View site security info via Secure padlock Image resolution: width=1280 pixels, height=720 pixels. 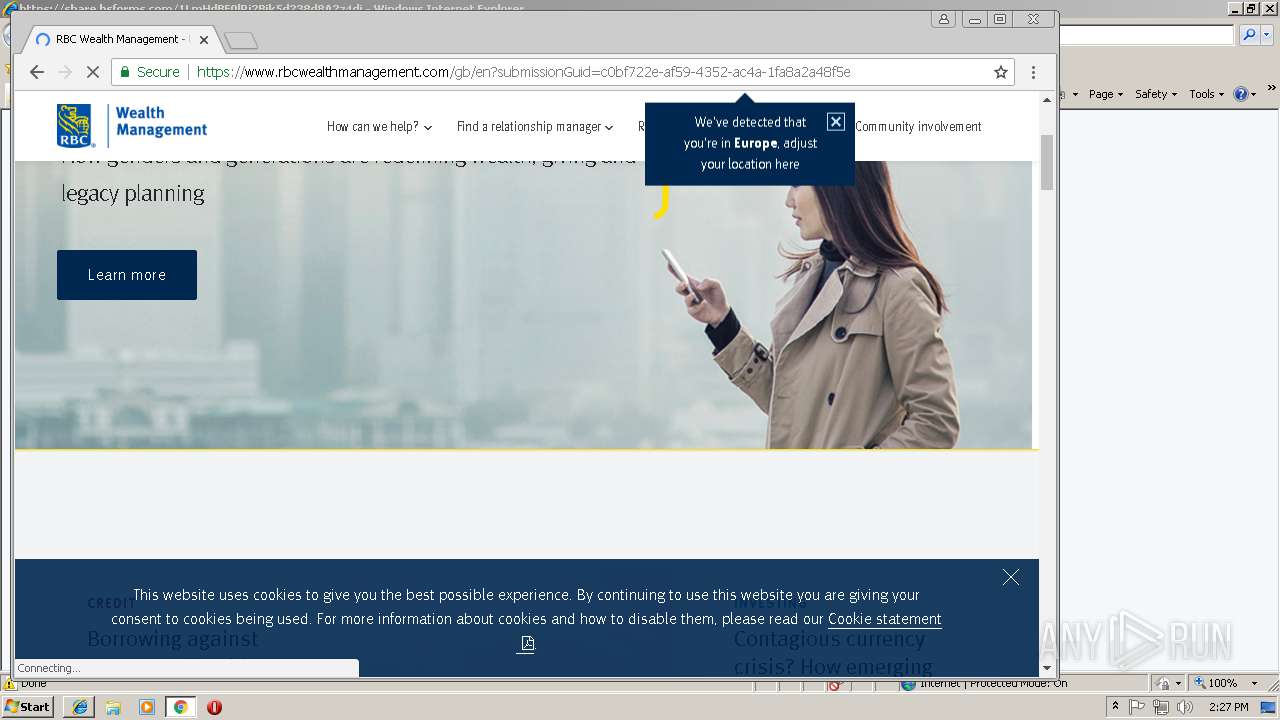click(150, 72)
